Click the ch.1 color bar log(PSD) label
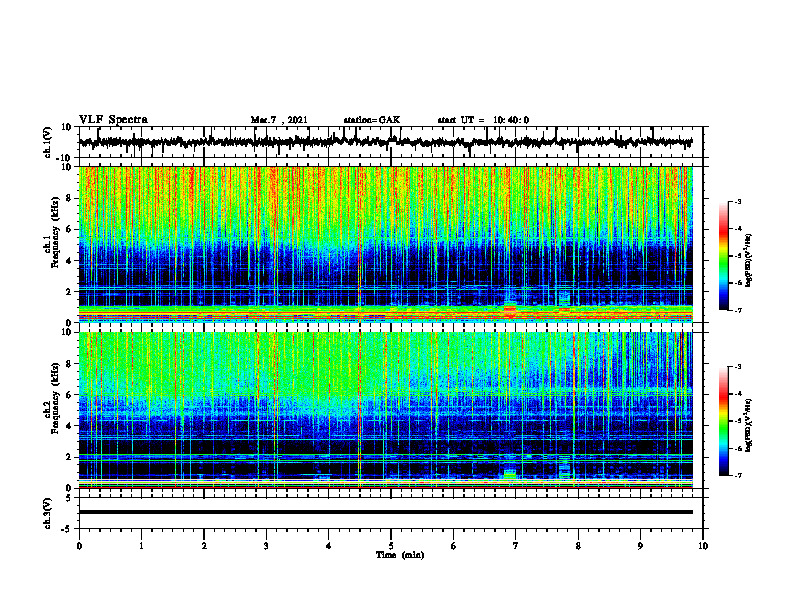Screen dimensions: 792x612 tap(749, 260)
